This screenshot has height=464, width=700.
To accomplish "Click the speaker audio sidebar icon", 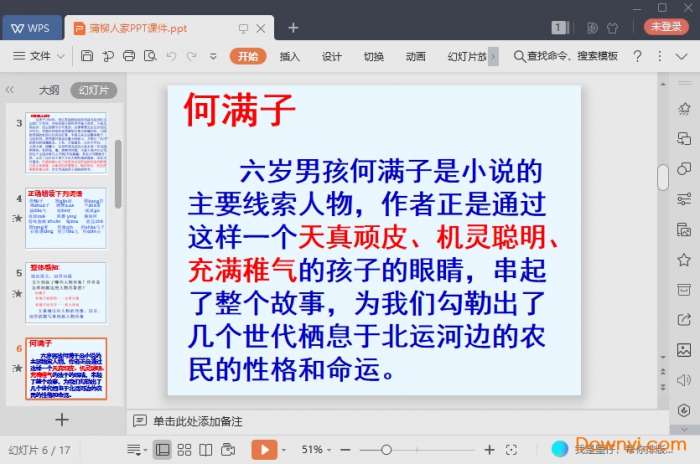I will 684,380.
